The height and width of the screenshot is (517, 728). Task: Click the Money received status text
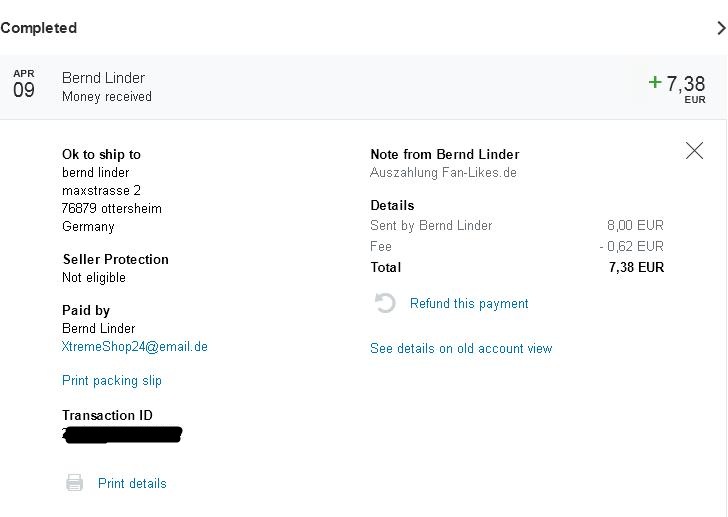(x=107, y=97)
